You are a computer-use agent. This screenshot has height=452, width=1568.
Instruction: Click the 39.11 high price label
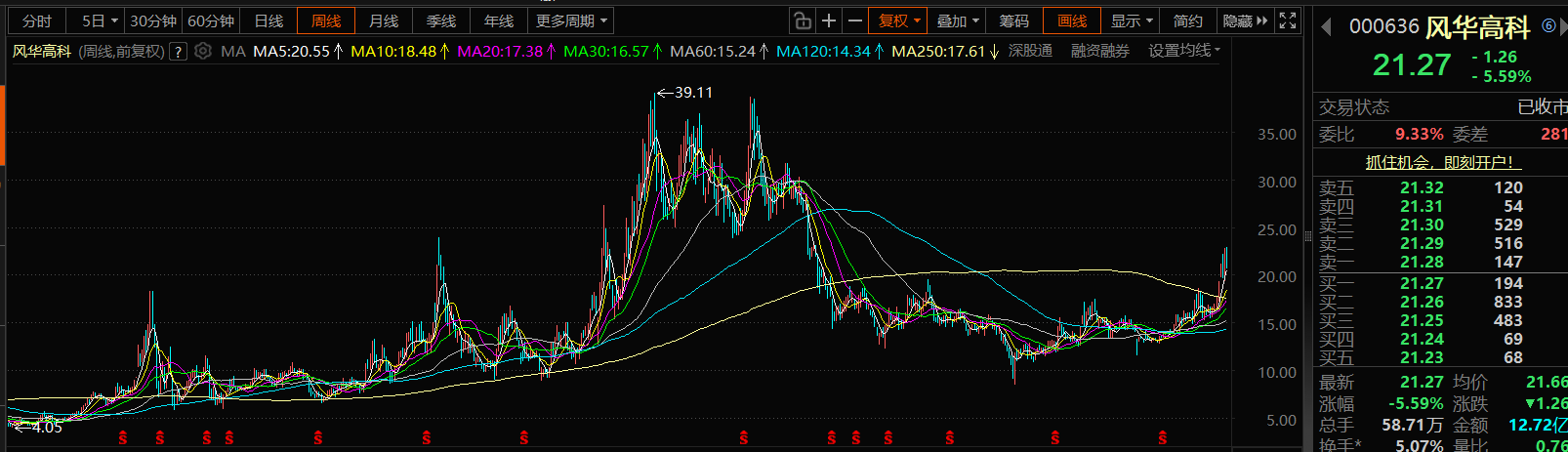(x=693, y=93)
